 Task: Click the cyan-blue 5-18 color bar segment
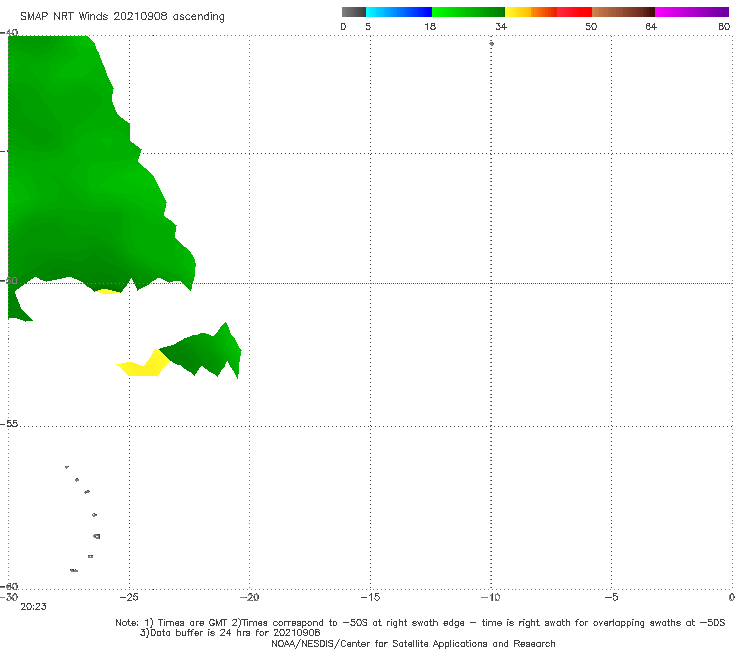[399, 12]
